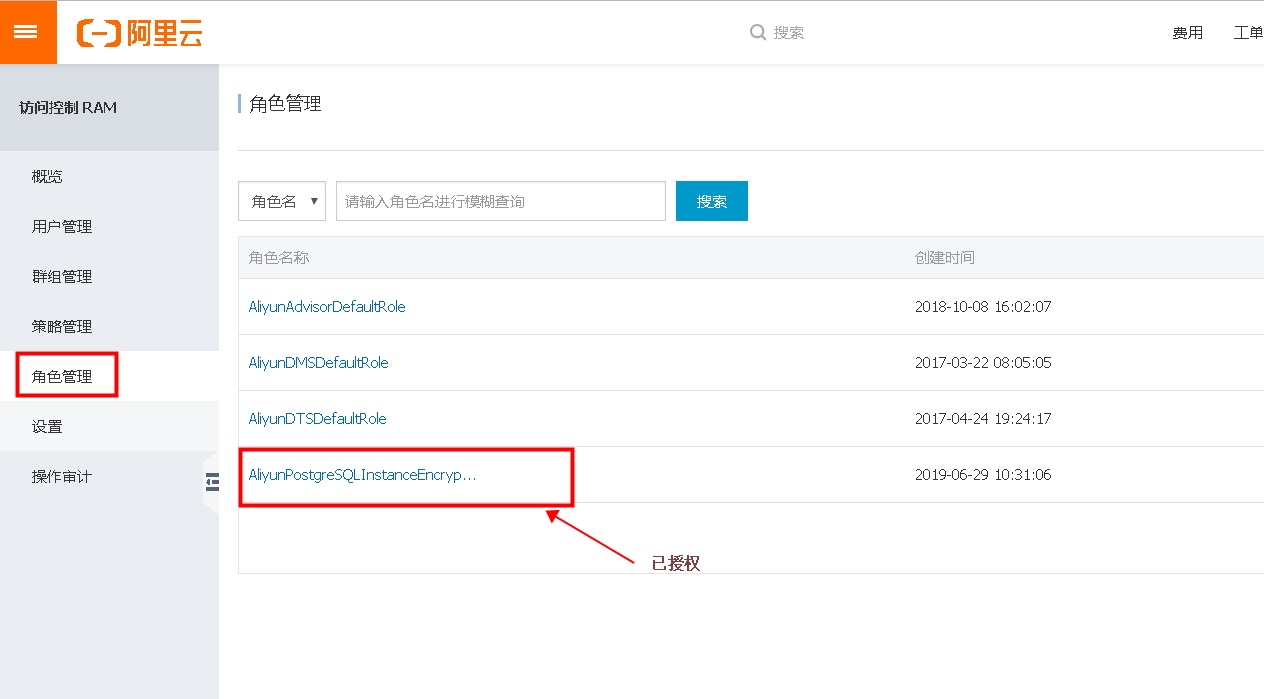This screenshot has height=699, width=1264.
Task: Open the AliyunAdvisorDefaultRole link
Action: click(x=327, y=307)
